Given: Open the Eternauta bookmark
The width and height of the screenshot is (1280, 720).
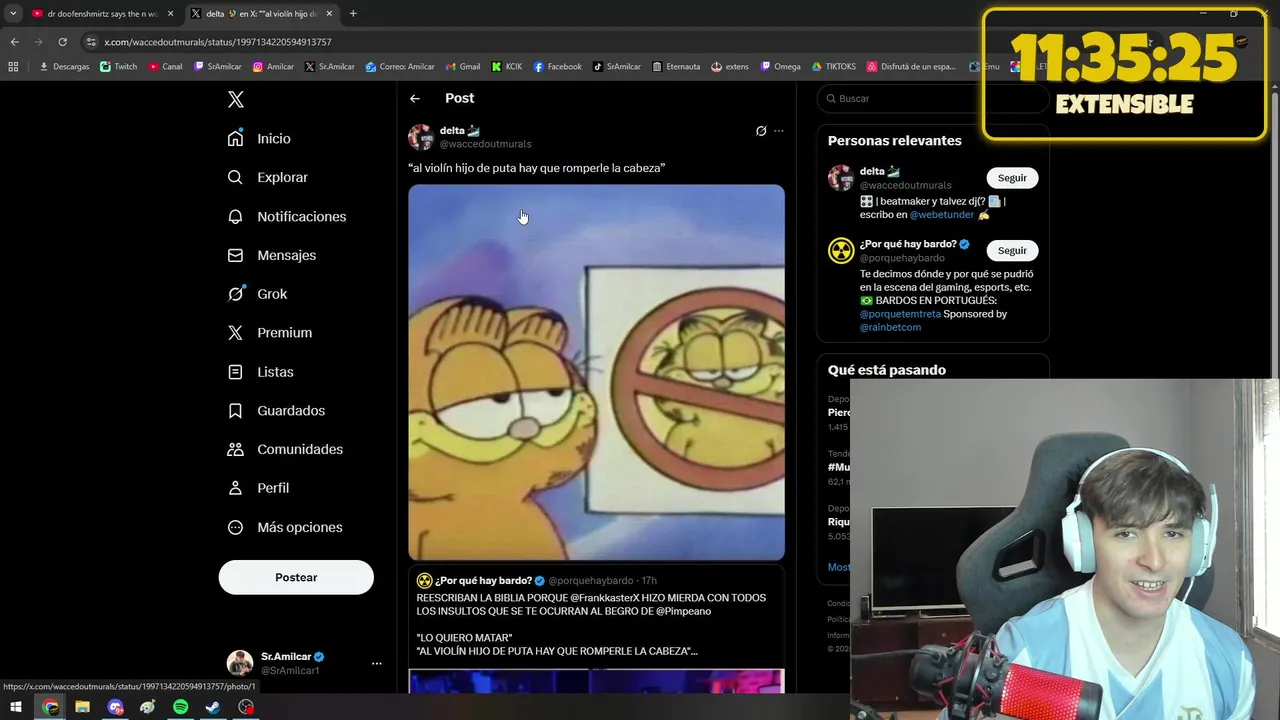Looking at the screenshot, I should tap(676, 67).
